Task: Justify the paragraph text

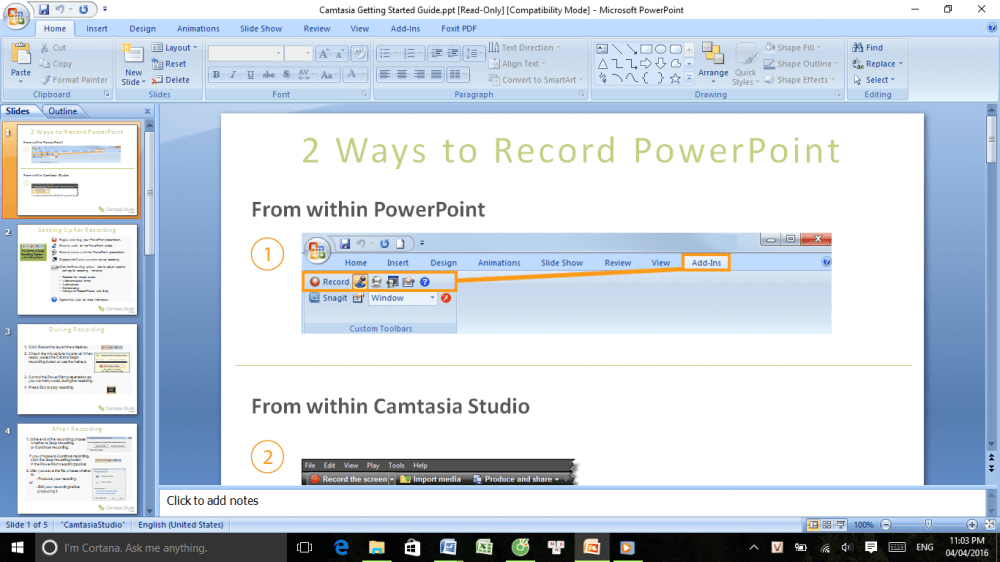Action: (x=436, y=75)
